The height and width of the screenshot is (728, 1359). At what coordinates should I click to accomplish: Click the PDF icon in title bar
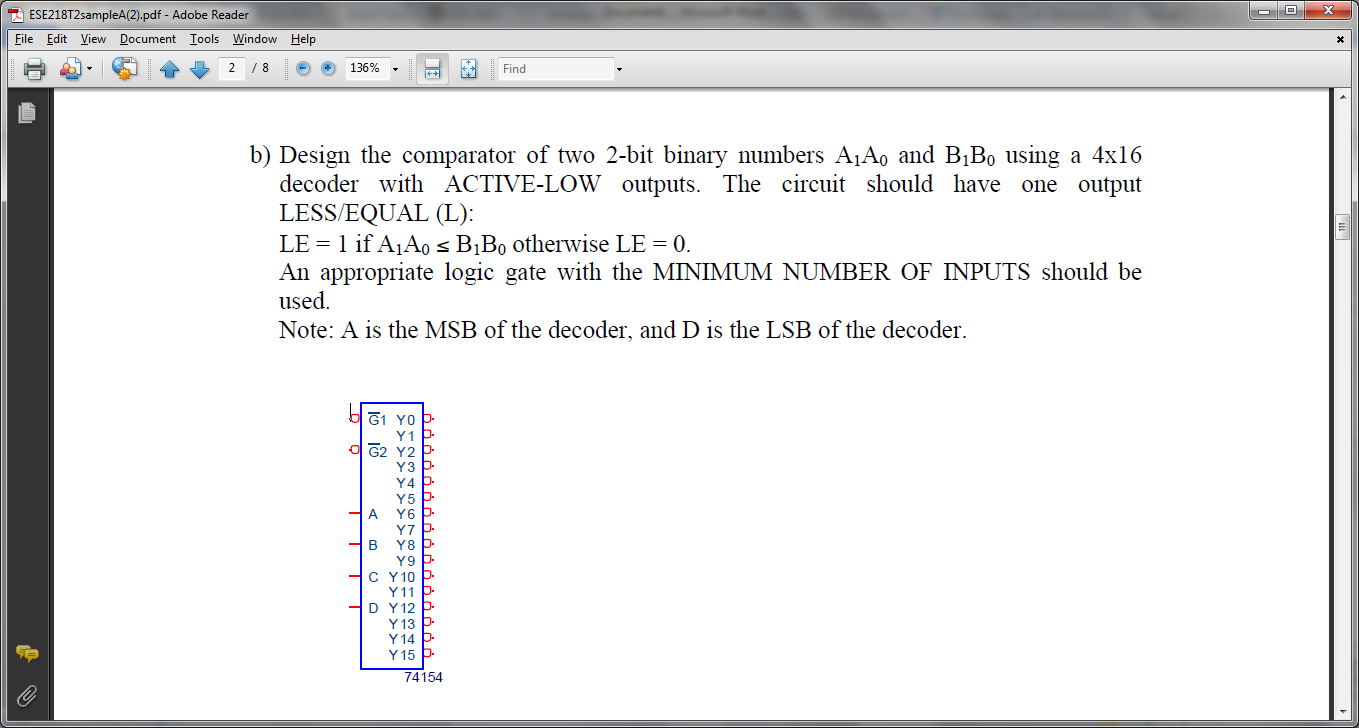(15, 14)
